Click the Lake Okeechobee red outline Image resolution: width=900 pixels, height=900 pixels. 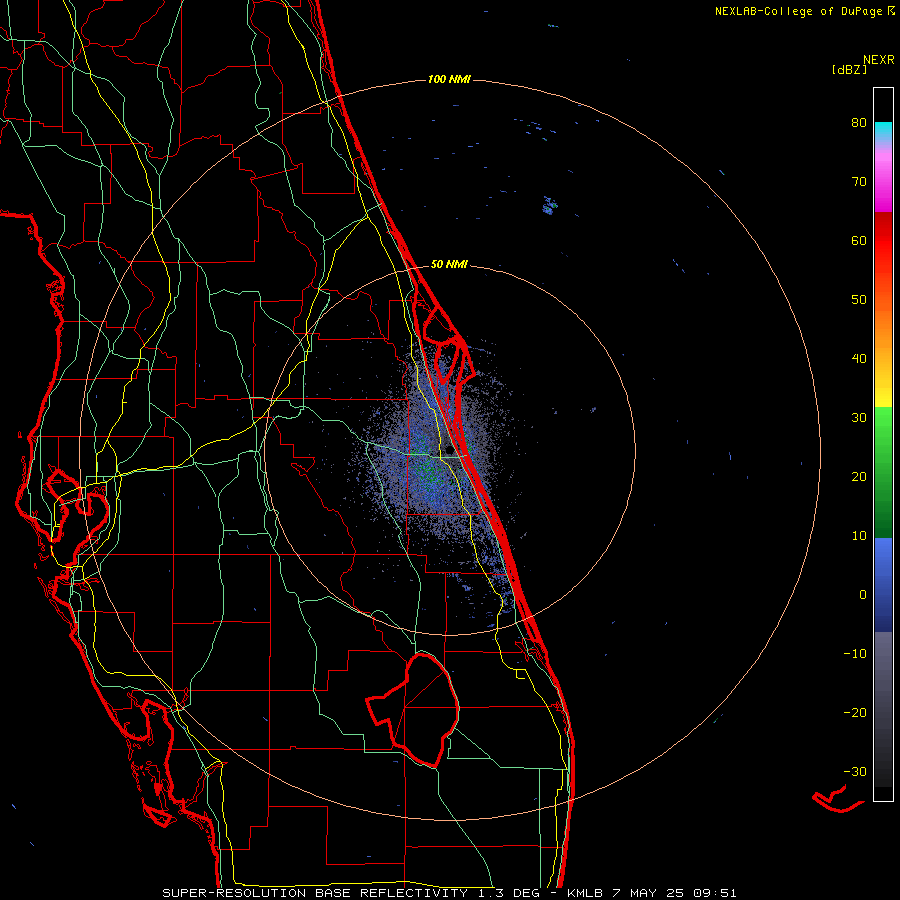pos(413,709)
